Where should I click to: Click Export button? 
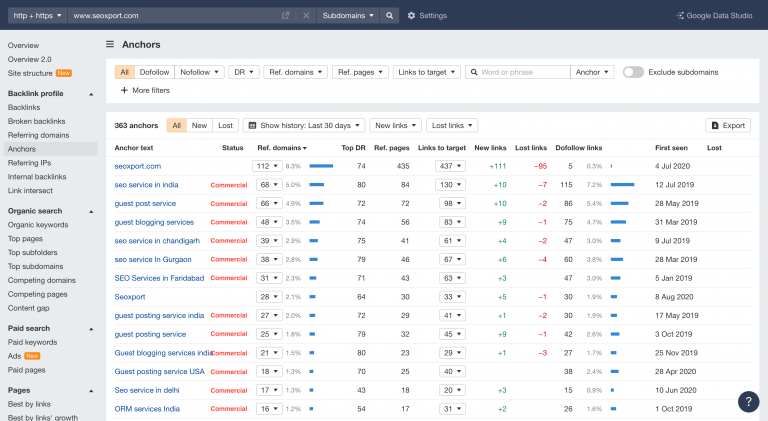[728, 125]
